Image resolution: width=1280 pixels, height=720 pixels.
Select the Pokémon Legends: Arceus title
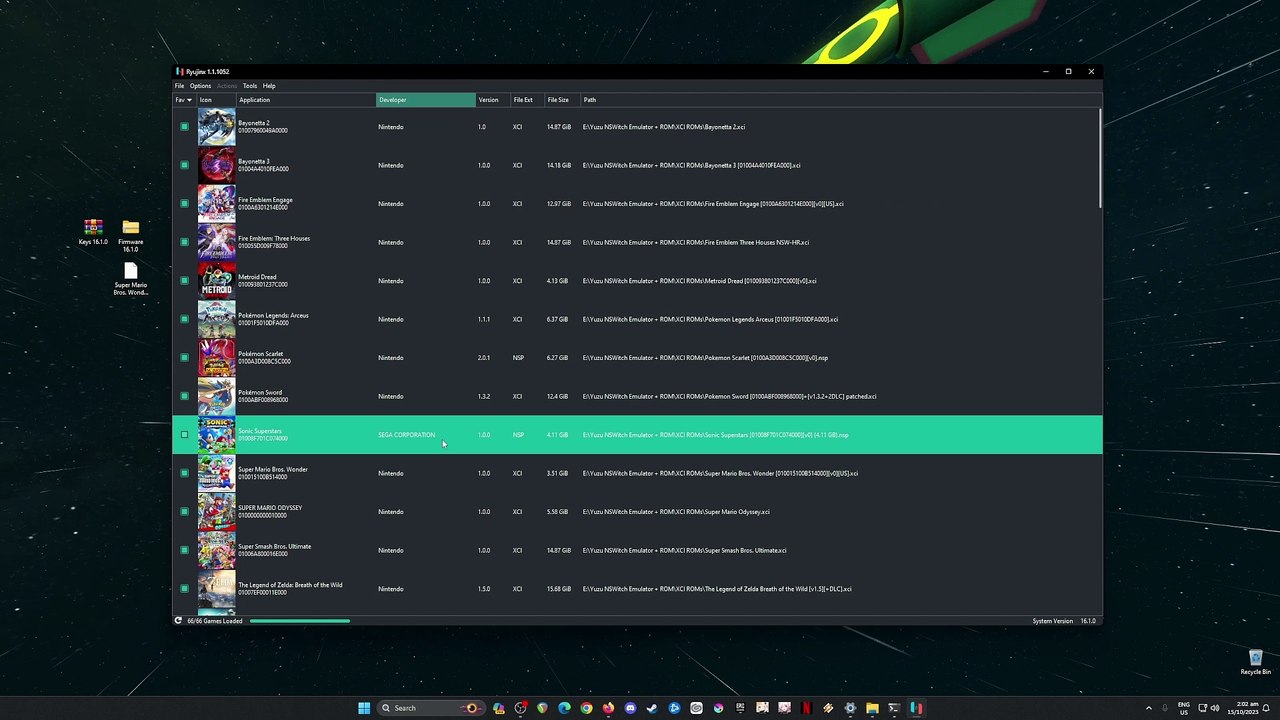[273, 316]
